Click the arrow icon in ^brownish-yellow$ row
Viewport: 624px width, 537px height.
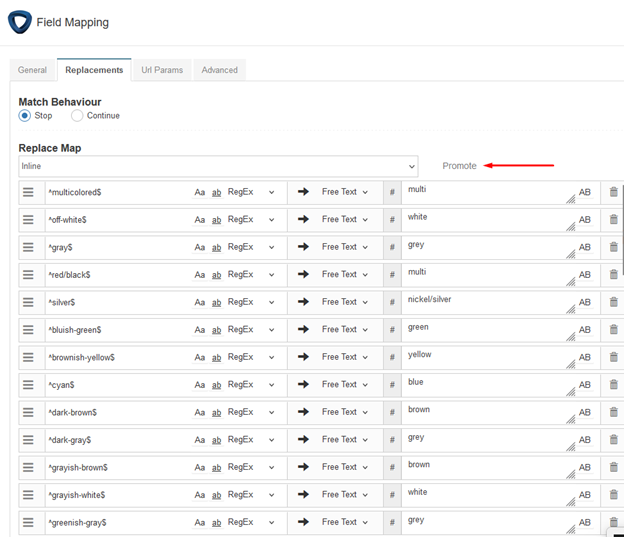click(303, 357)
